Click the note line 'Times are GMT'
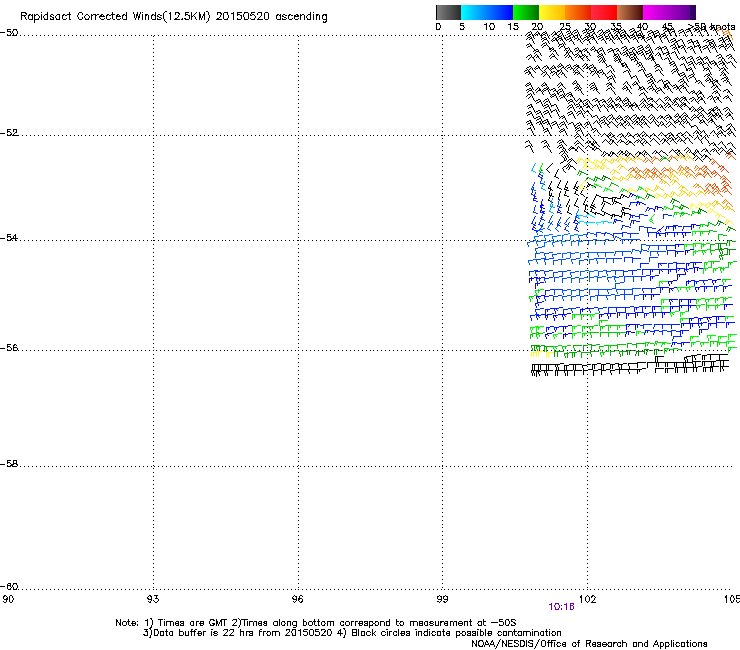The height and width of the screenshot is (650, 740). coord(193,623)
